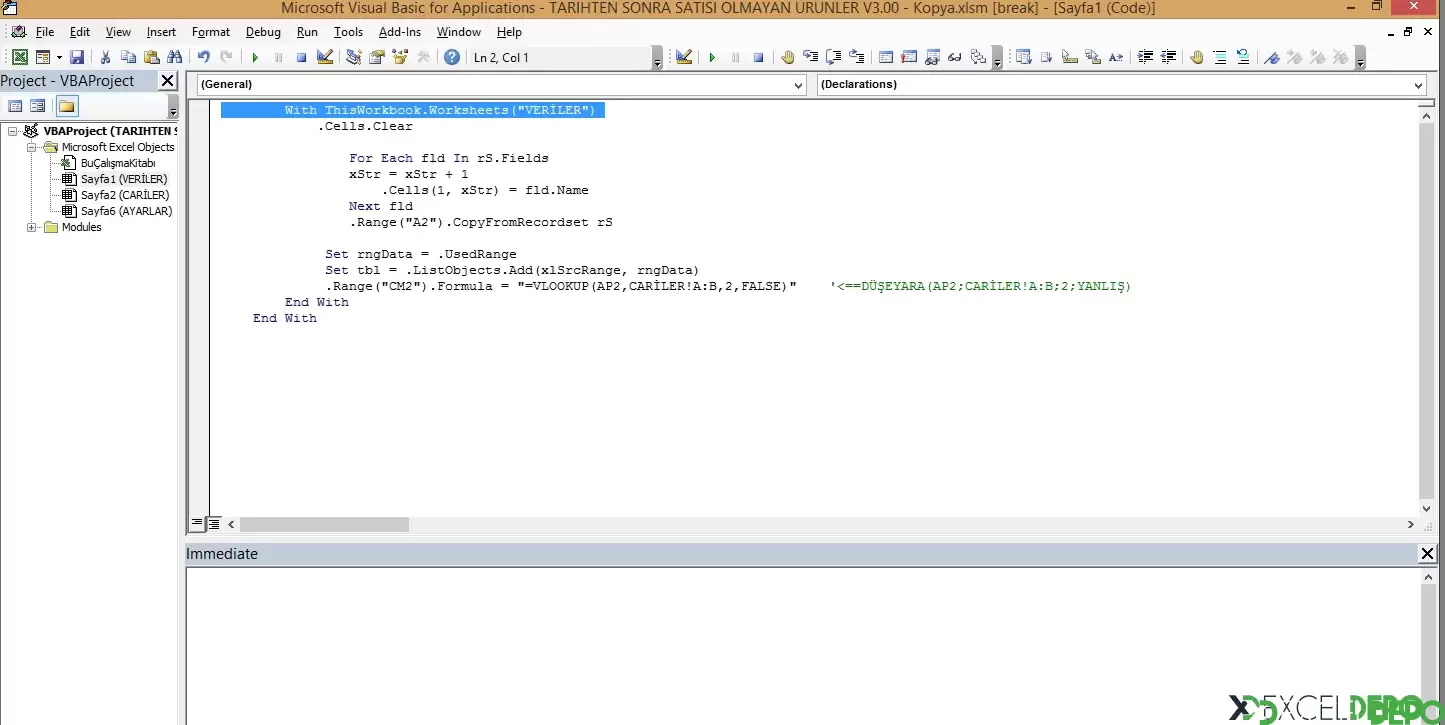Comment Block the selected lines
This screenshot has width=1445, height=725.
click(1219, 58)
